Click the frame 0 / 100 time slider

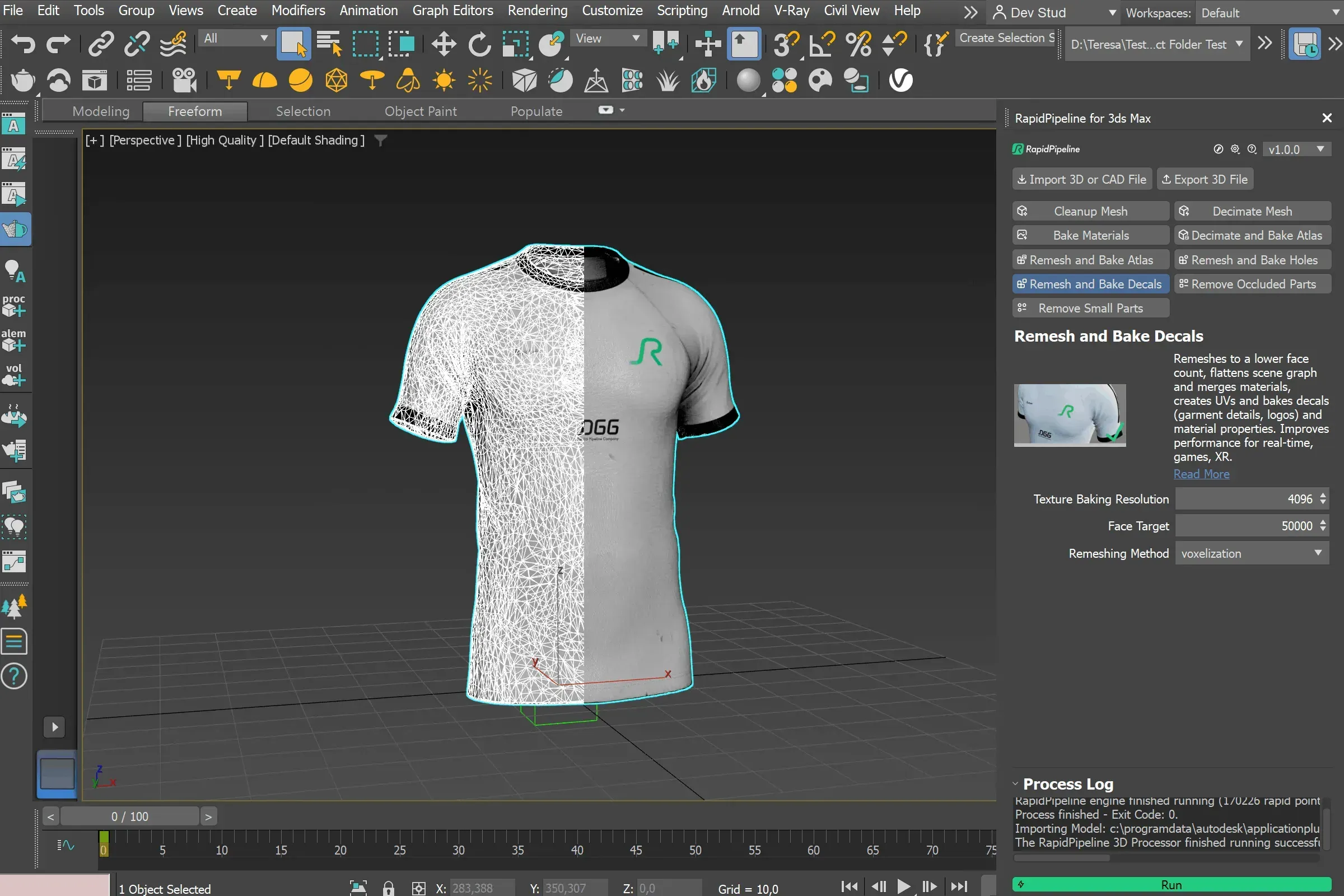tap(130, 816)
